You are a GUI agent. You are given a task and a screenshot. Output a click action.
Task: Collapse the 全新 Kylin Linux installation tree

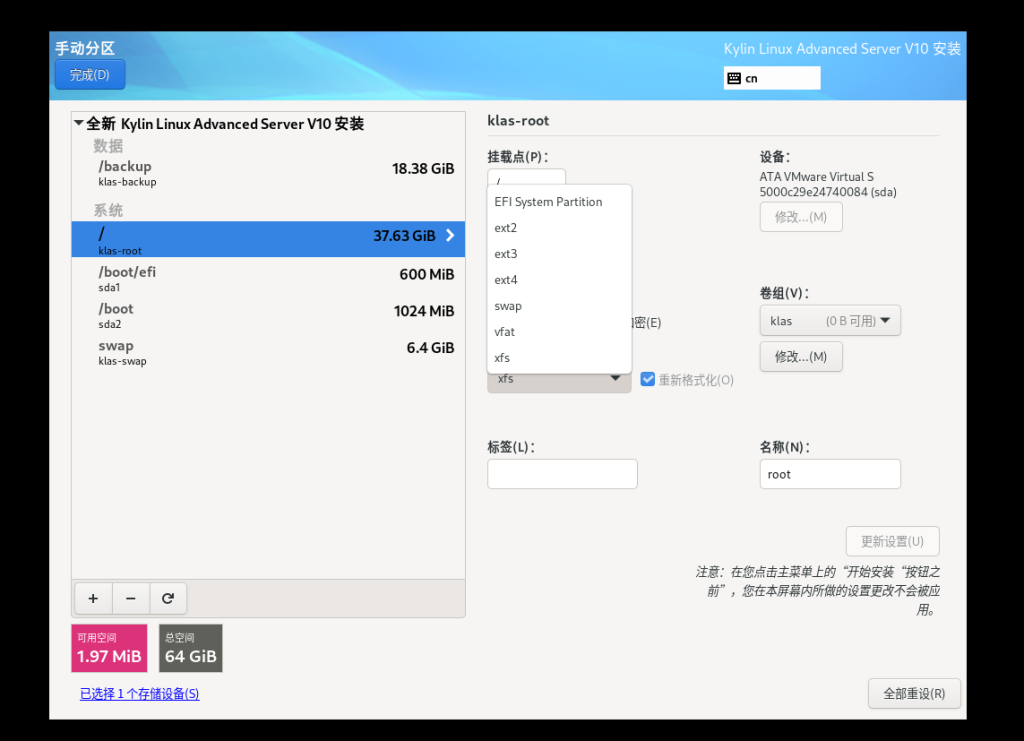click(79, 123)
